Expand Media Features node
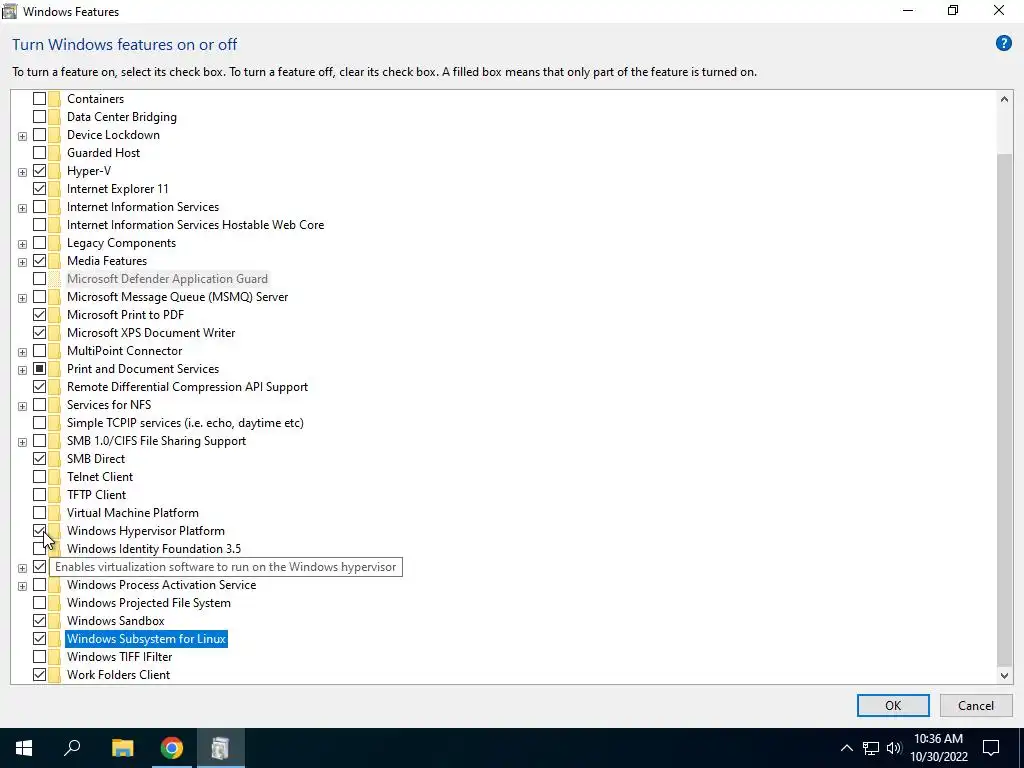Screen dimensions: 1024x768 point(22,263)
